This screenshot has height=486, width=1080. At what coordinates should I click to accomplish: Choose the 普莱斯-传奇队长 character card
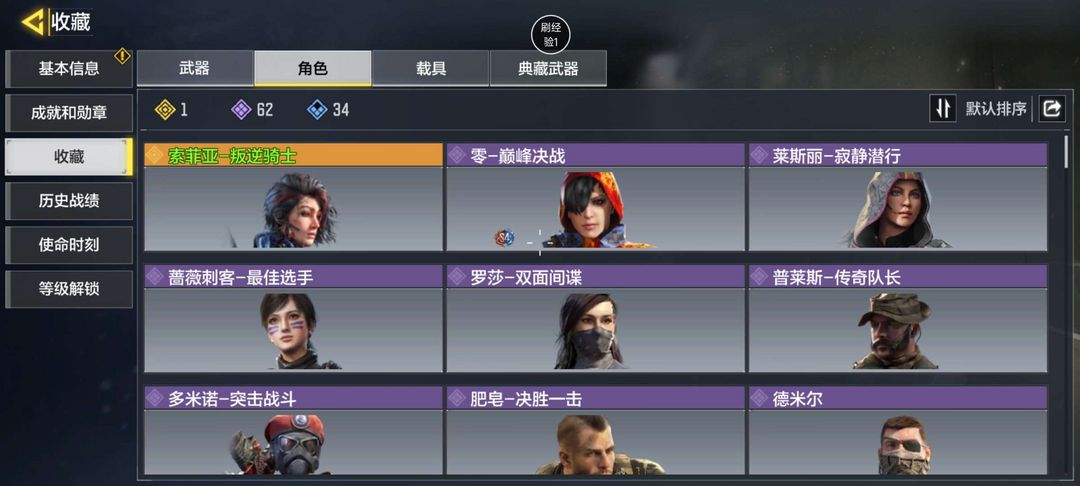898,319
